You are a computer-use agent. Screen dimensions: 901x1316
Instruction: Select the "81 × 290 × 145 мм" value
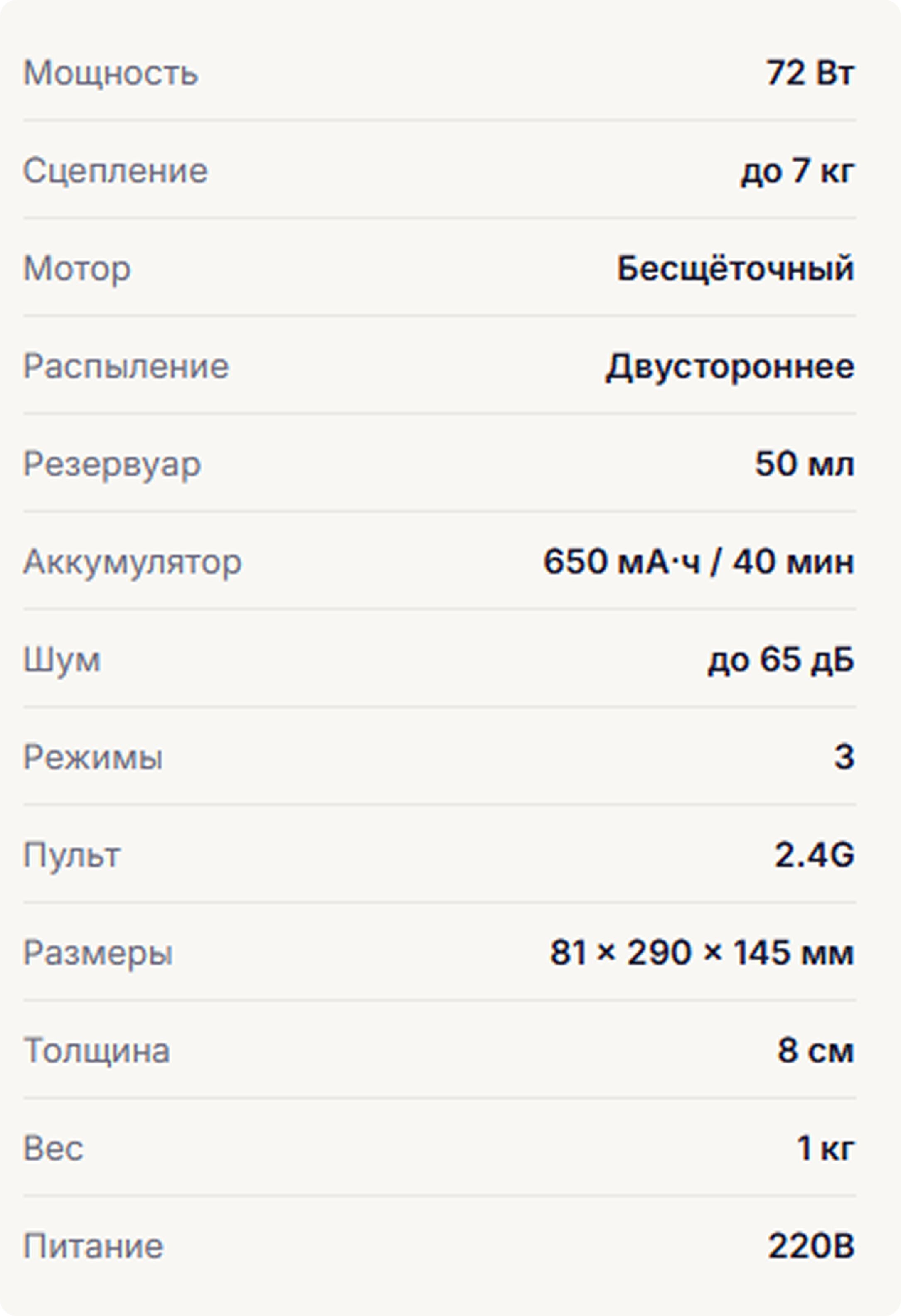[702, 953]
